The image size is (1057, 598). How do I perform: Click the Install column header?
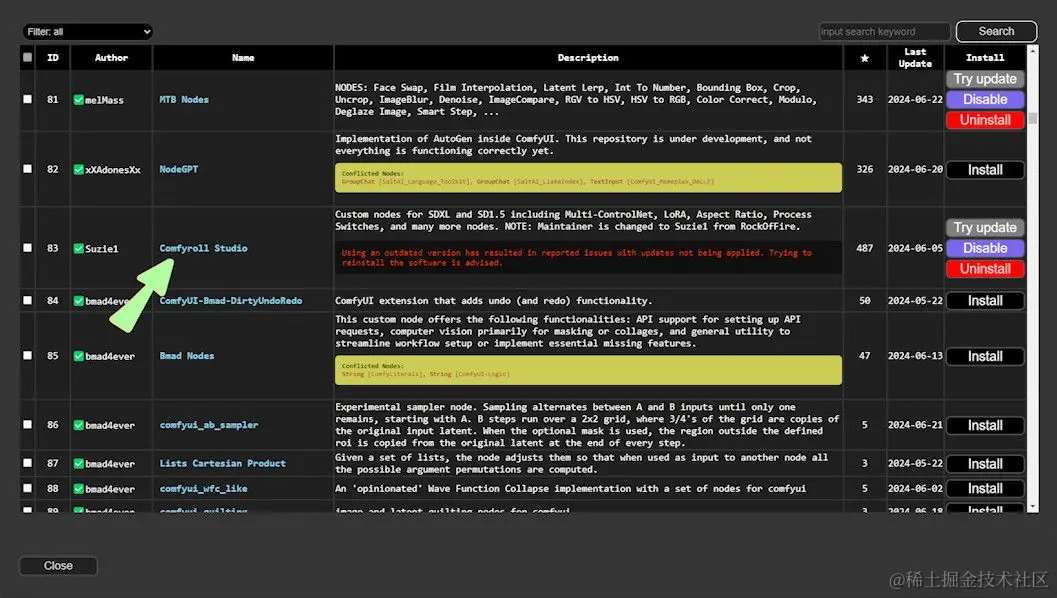(985, 58)
